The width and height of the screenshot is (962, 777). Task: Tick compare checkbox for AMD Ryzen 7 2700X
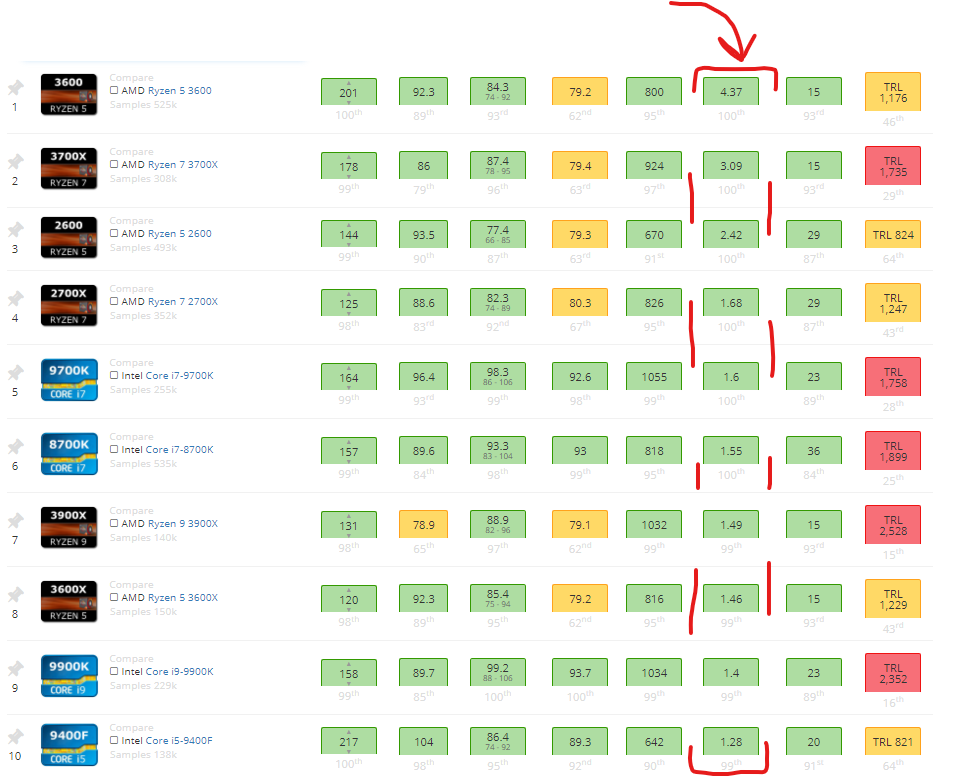(114, 301)
